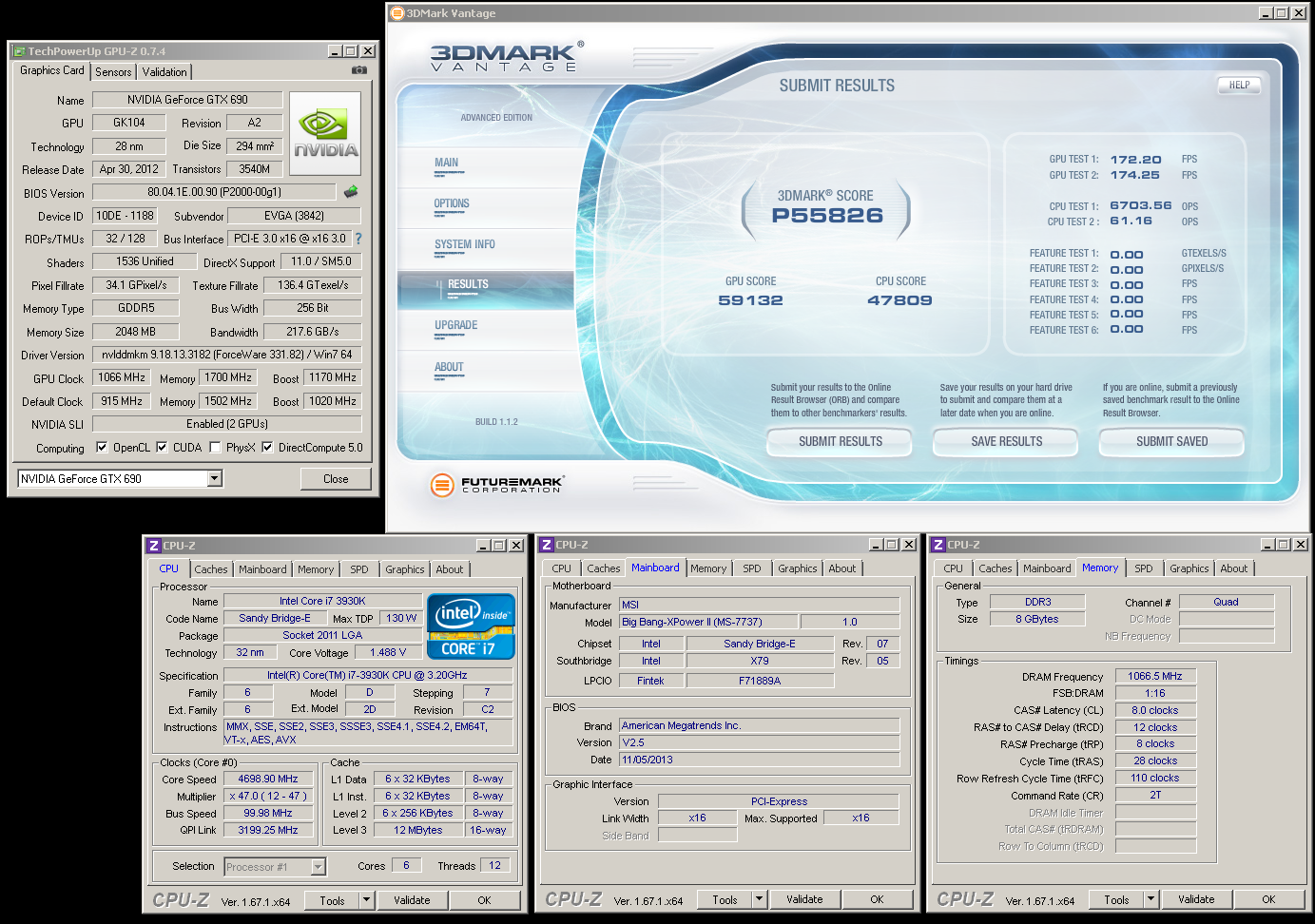This screenshot has height=924, width=1315.
Task: Click the GPU TEST 1 value 172.20
Action: (1135, 160)
